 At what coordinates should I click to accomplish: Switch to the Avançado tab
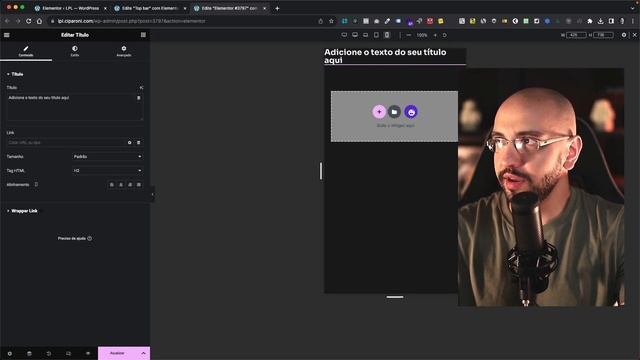pos(124,51)
